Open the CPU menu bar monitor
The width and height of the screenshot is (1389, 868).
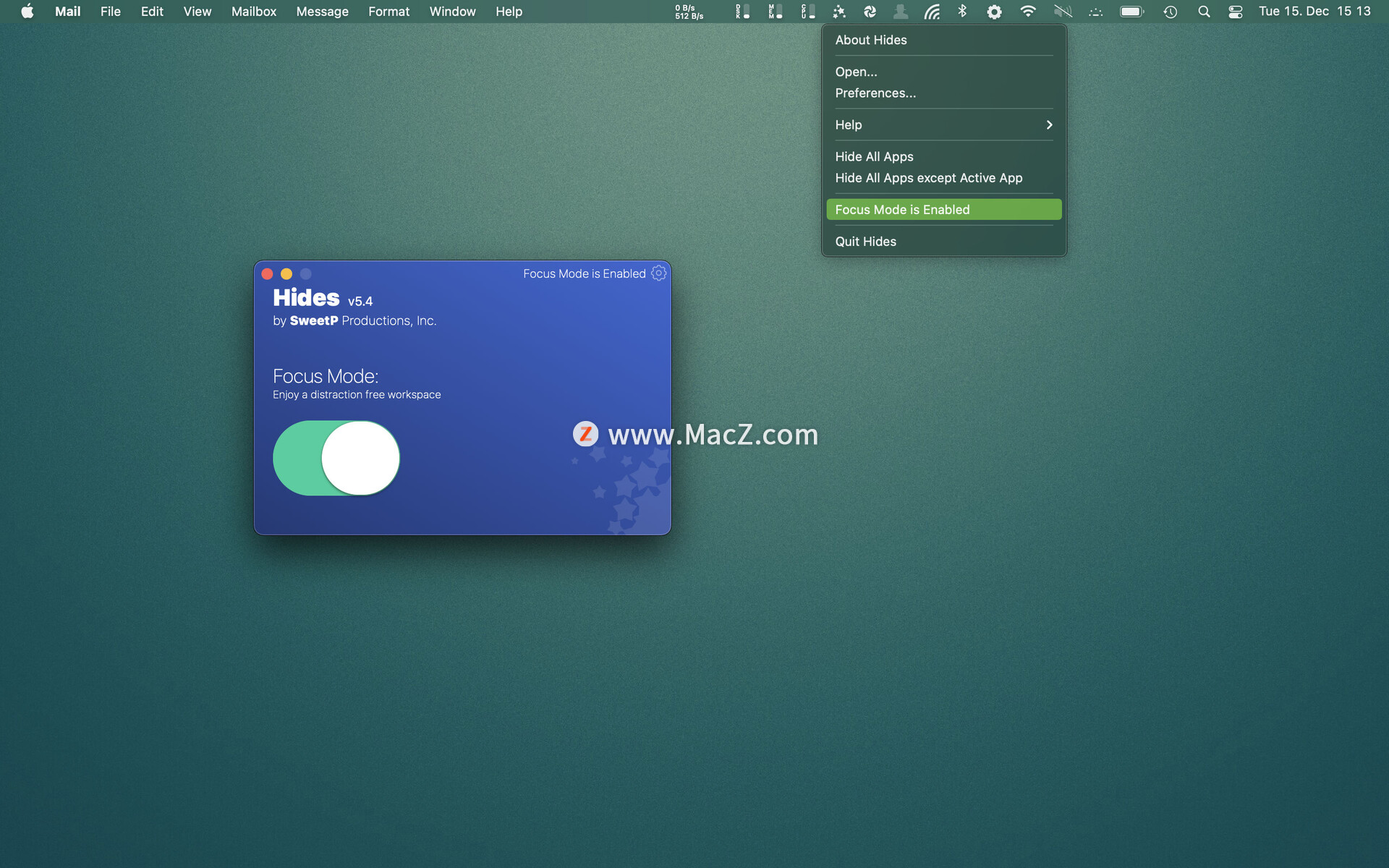pyautogui.click(x=807, y=12)
